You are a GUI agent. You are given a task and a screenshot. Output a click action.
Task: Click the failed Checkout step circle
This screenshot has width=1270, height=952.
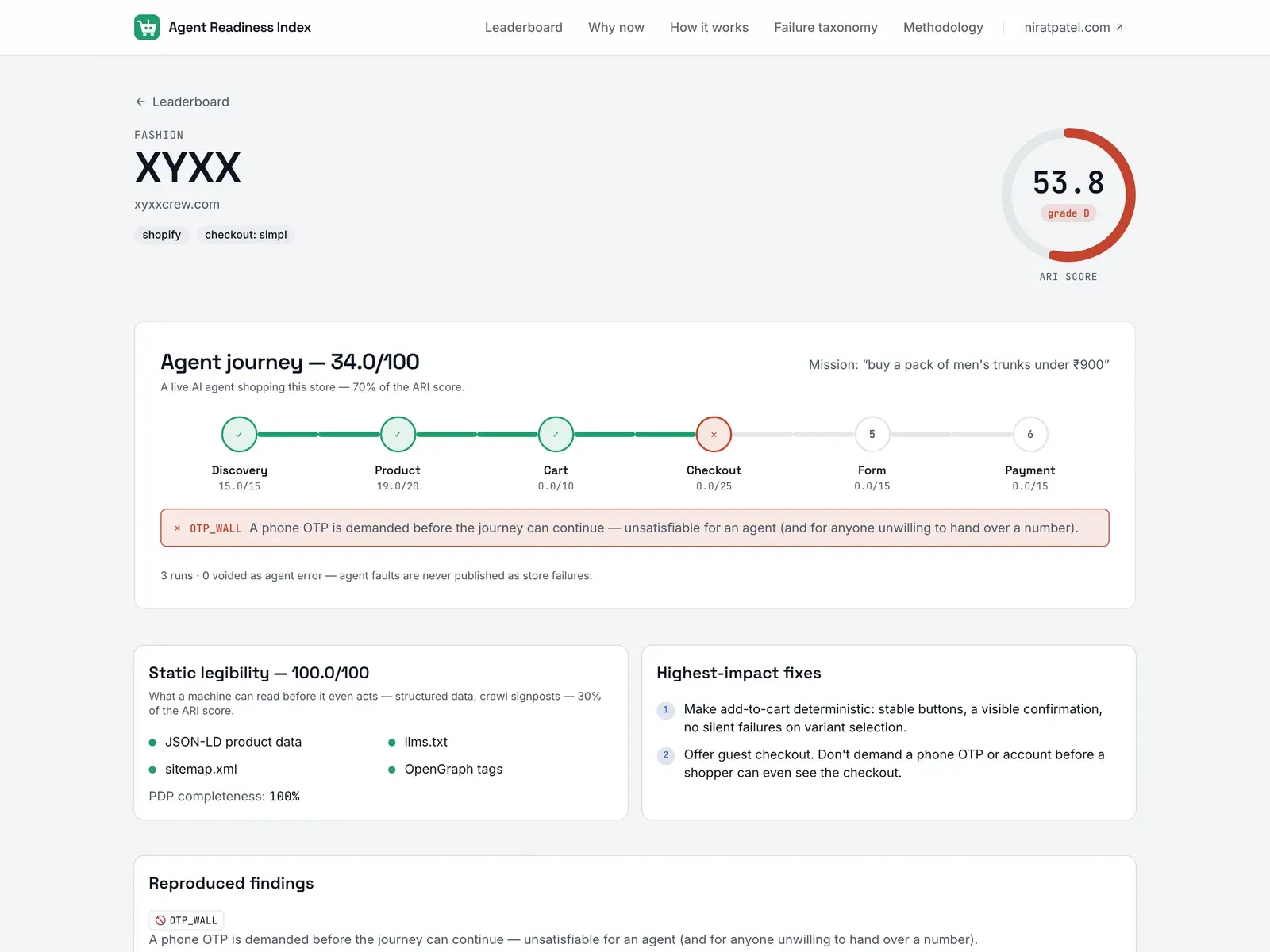coord(714,434)
